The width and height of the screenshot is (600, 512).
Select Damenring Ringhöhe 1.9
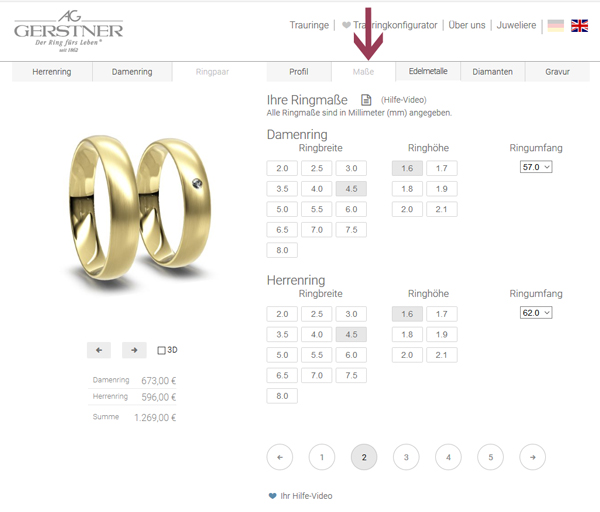(x=442, y=189)
